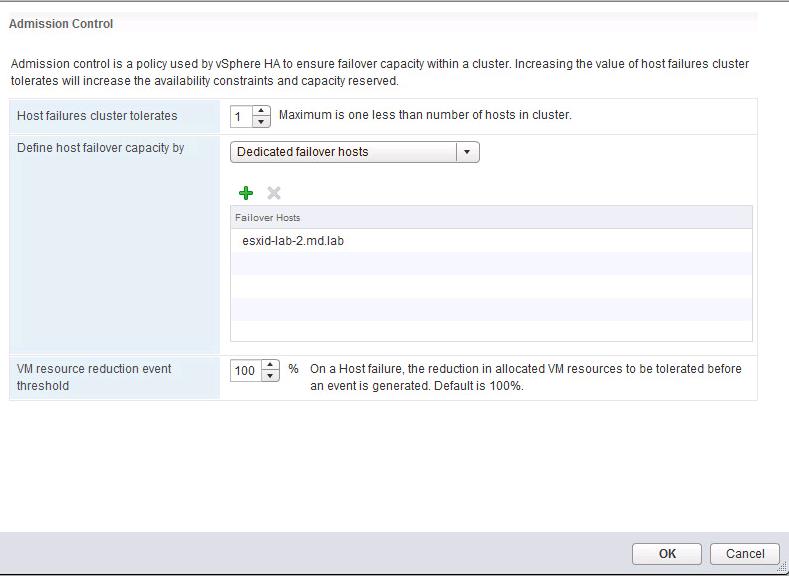Click the Define host failover capacity label
789x576 pixels.
coord(100,148)
